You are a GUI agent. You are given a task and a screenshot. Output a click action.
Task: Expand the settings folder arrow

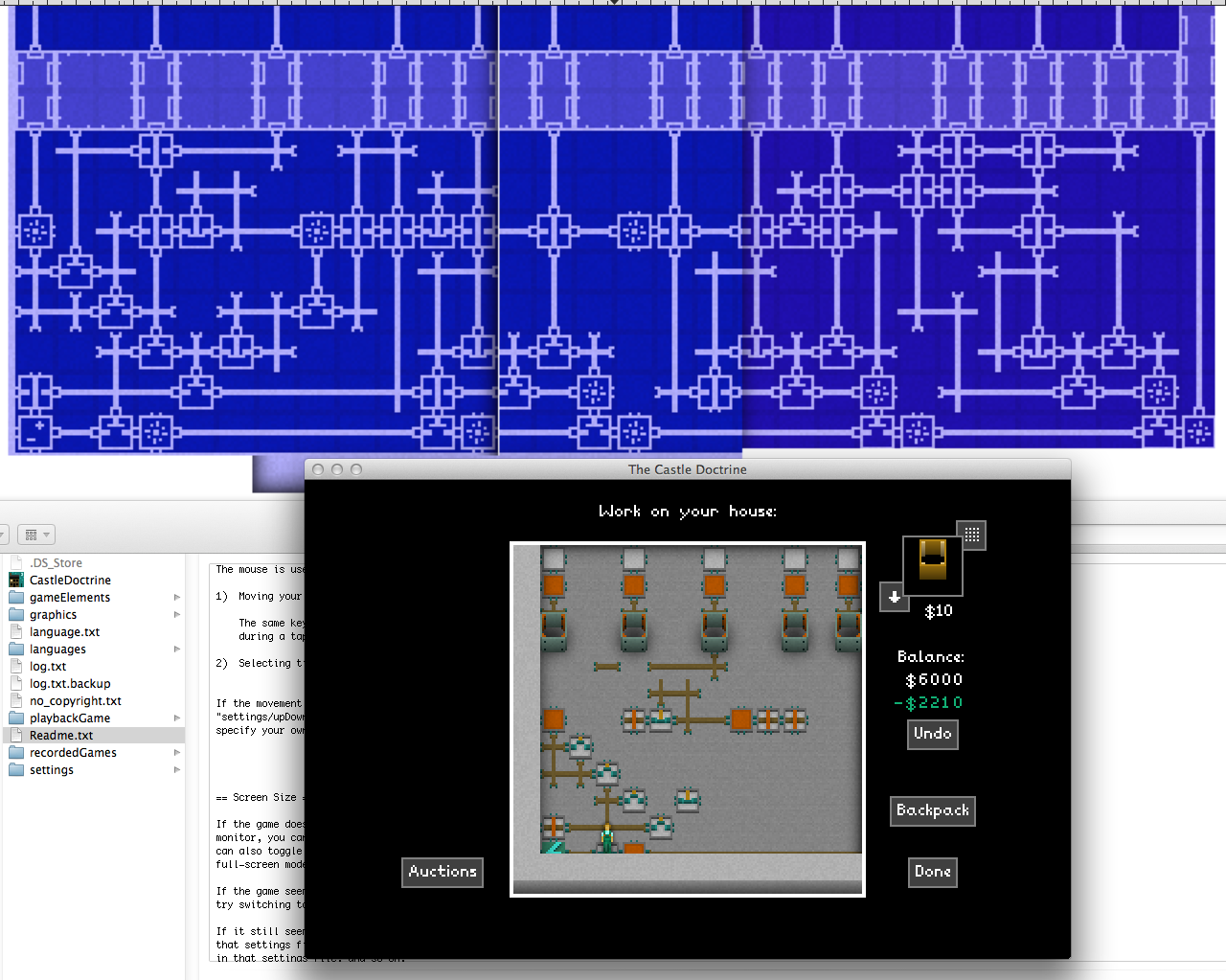coord(177,769)
